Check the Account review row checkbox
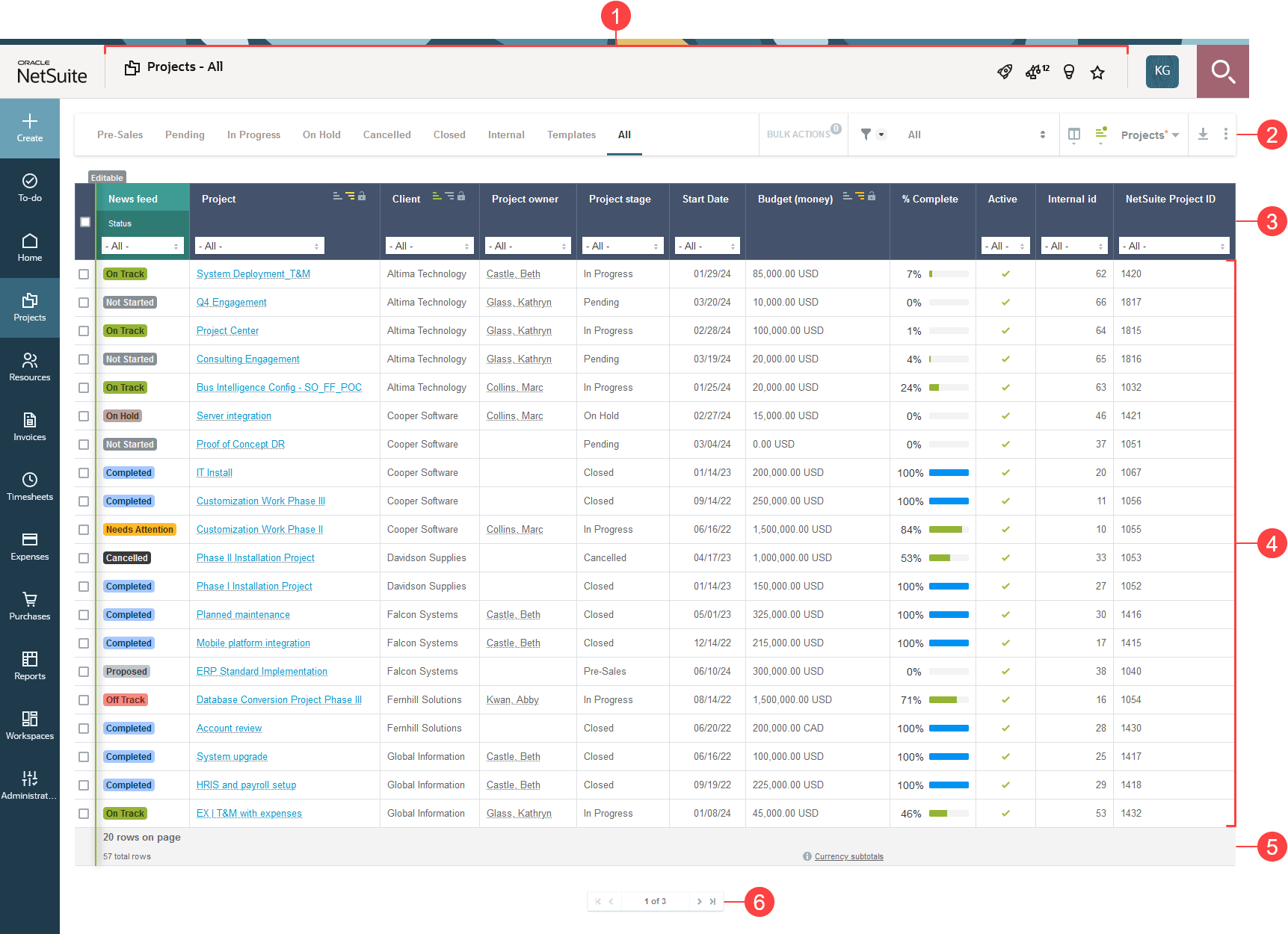This screenshot has width=1288, height=934. pos(84,729)
